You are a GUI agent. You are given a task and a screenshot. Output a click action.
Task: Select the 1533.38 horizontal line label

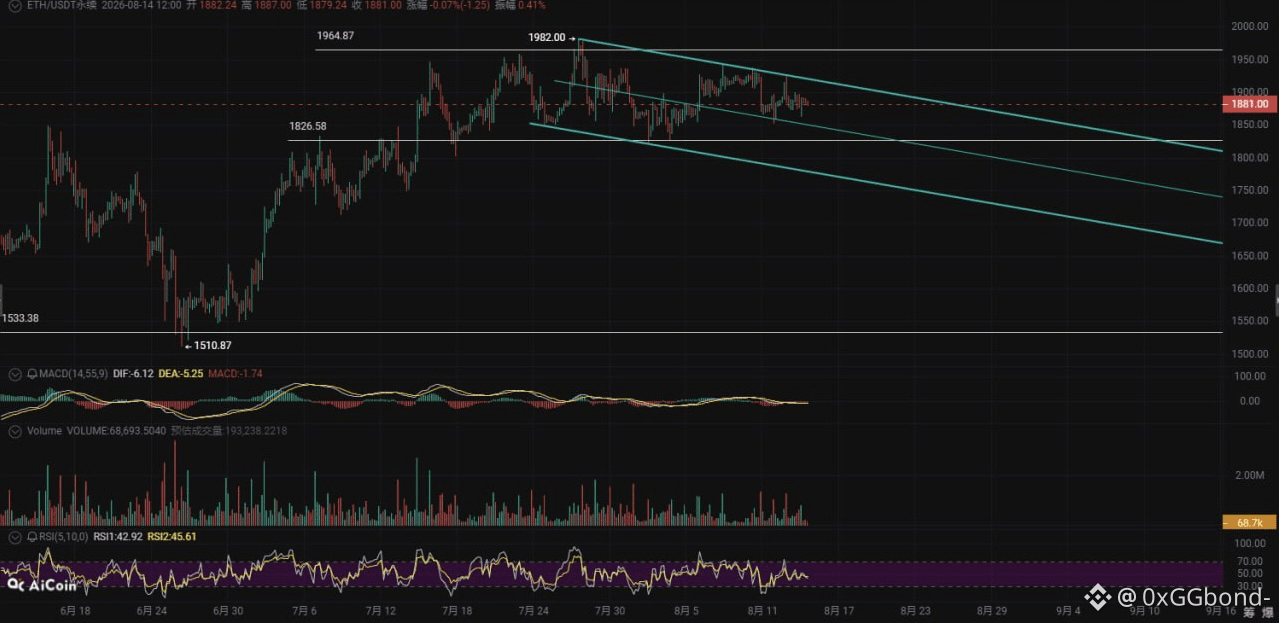click(20, 318)
